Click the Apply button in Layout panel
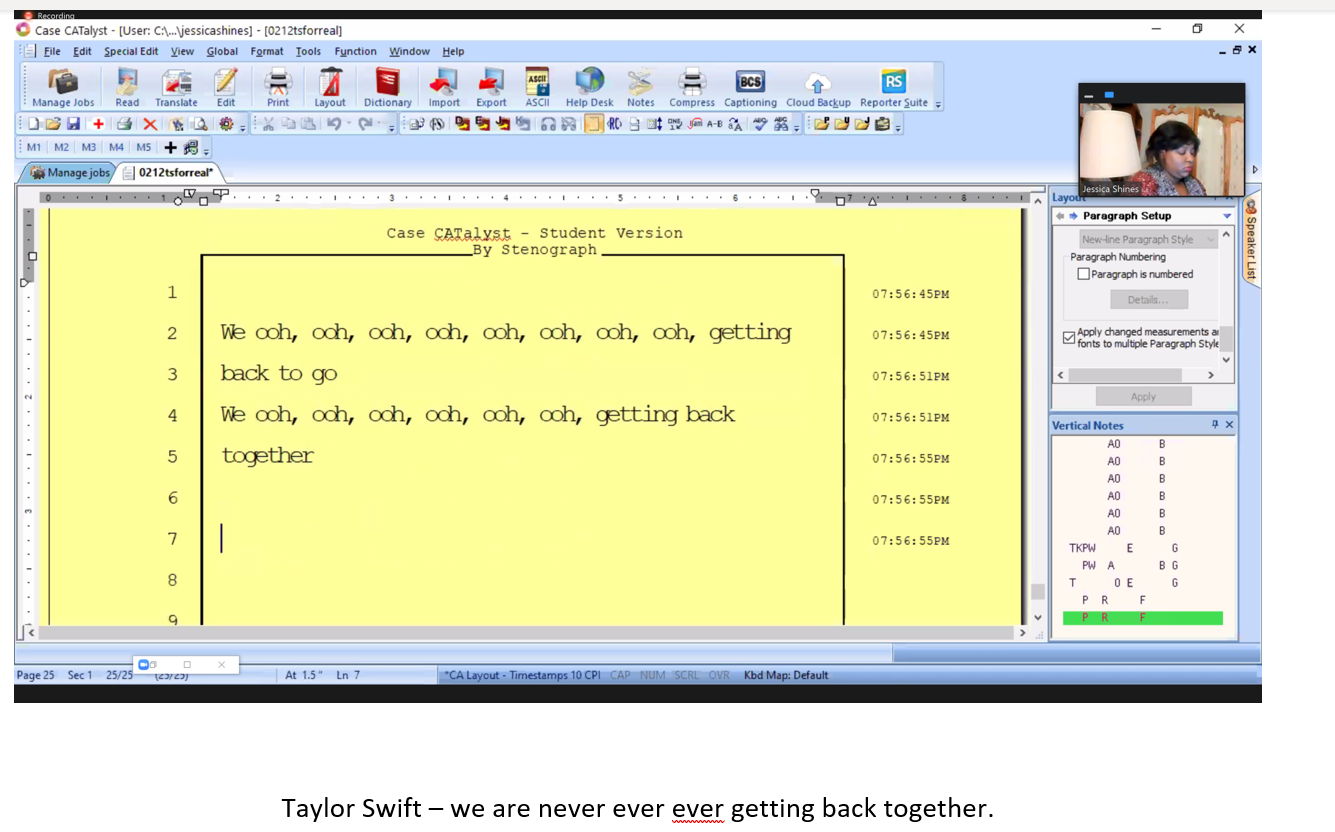The height and width of the screenshot is (832, 1335). tap(1143, 397)
